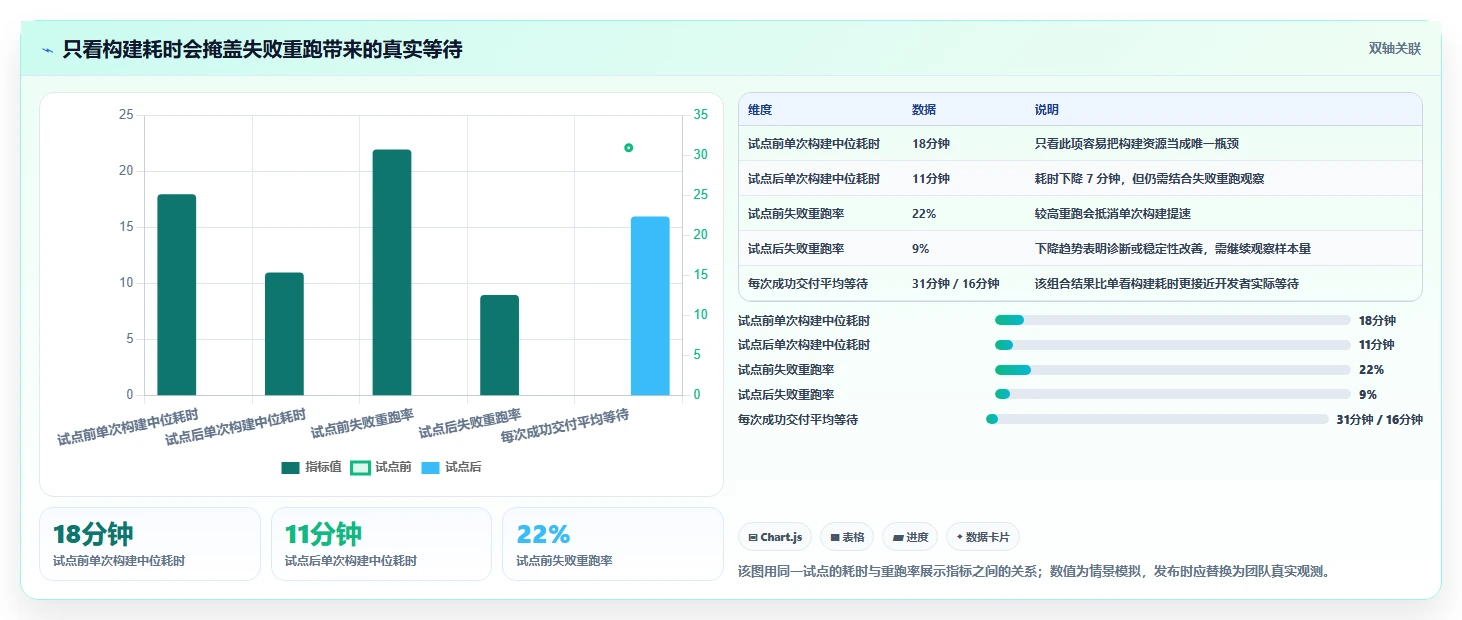Click the 18分钟 KPI card
Screen dimensions: 1462x620
click(x=150, y=544)
